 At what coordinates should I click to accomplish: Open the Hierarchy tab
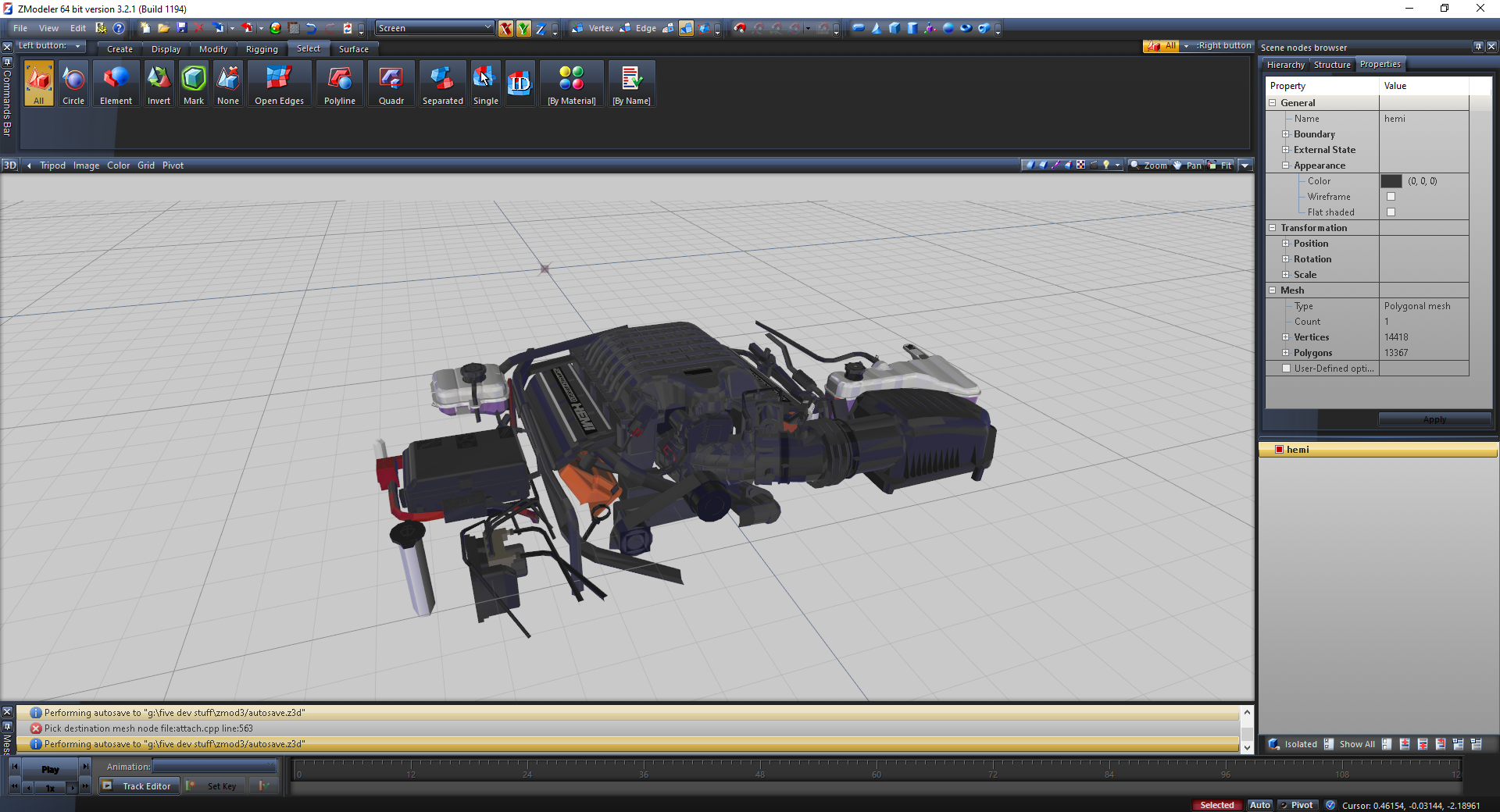point(1285,65)
